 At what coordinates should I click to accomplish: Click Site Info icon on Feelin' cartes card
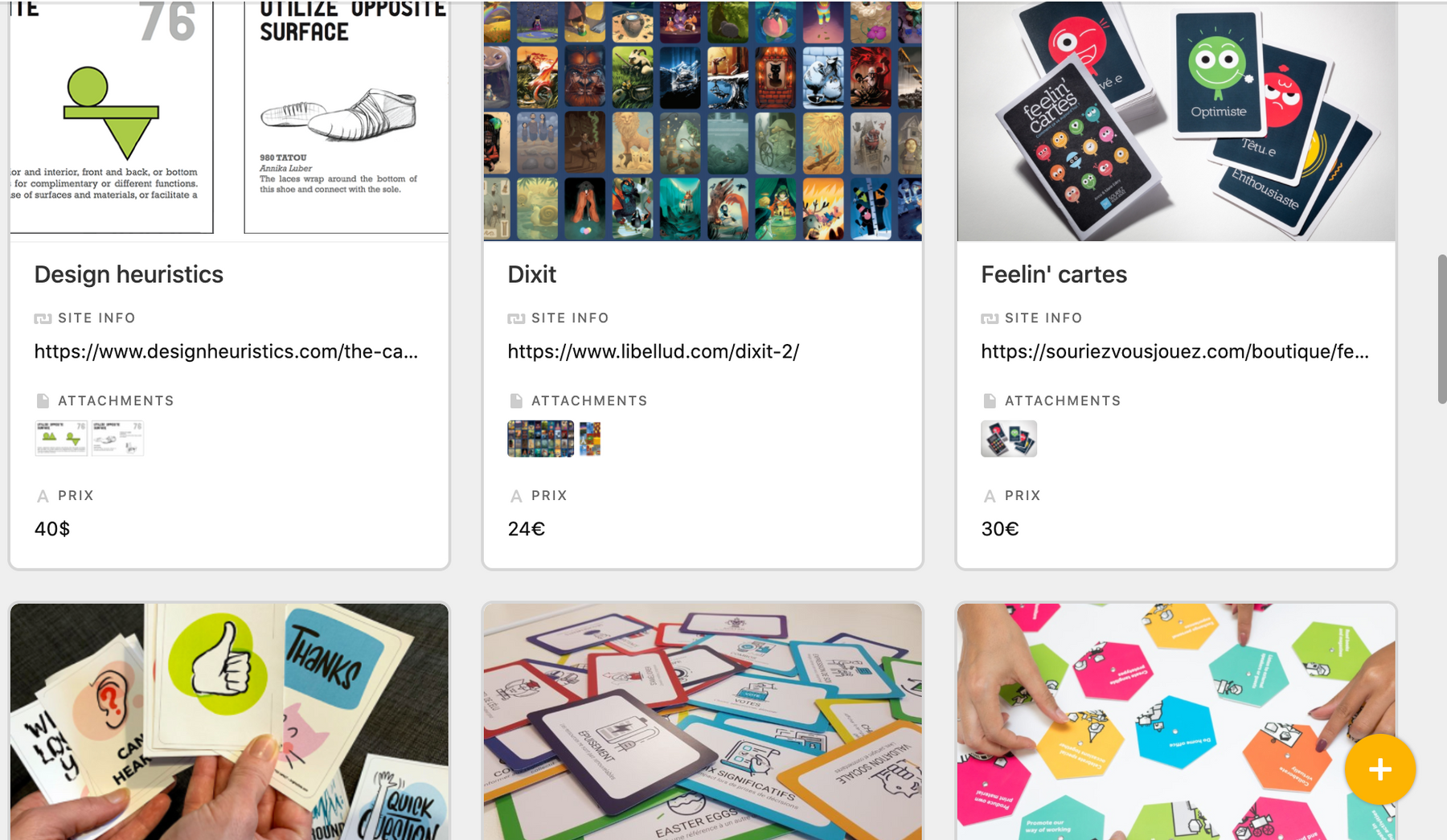(x=990, y=318)
